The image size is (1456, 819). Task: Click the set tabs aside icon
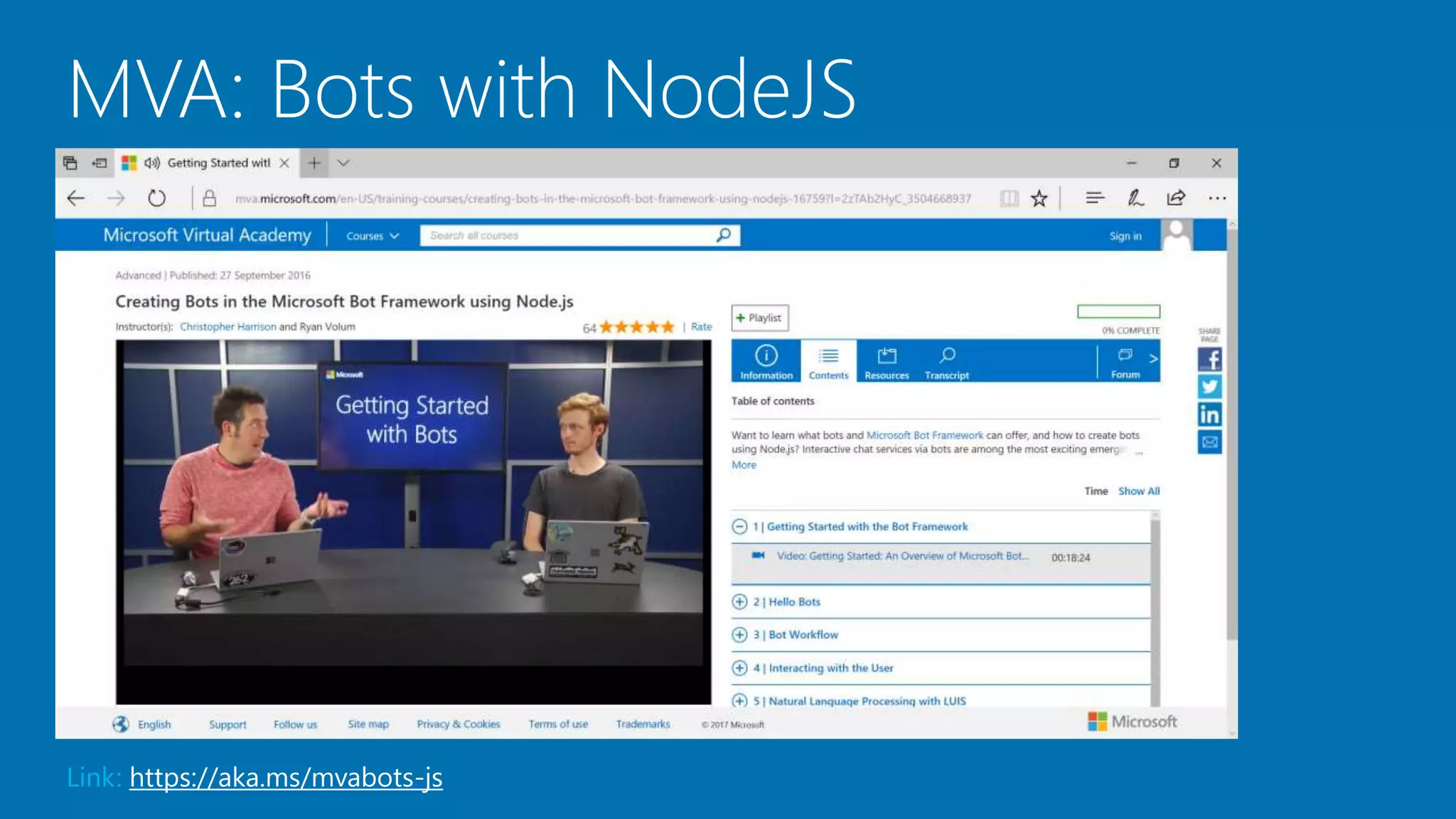pyautogui.click(x=100, y=163)
